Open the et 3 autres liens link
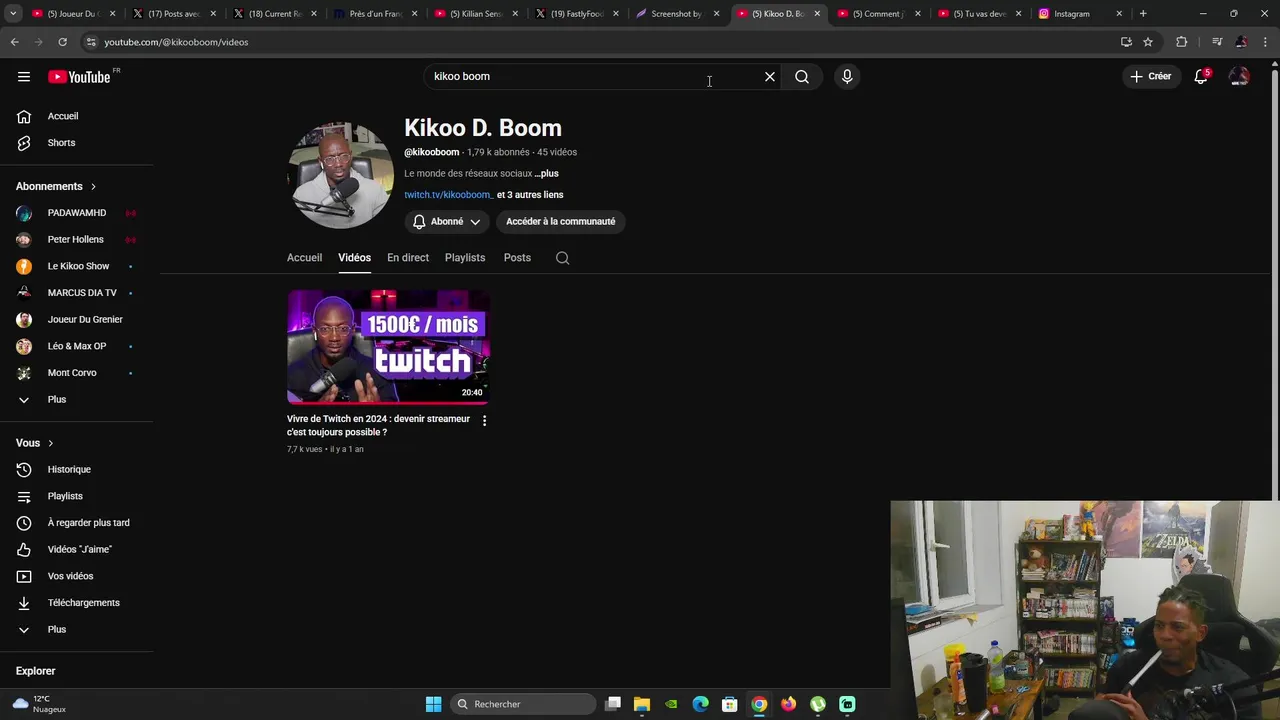 (530, 195)
